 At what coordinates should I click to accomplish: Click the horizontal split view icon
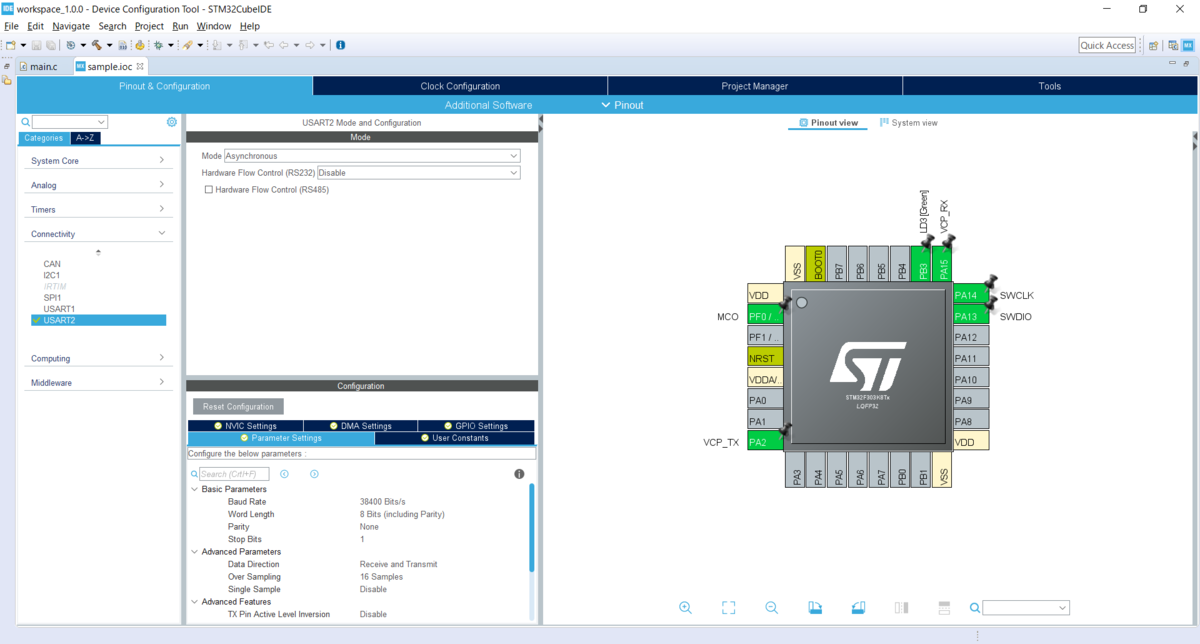pyautogui.click(x=944, y=608)
